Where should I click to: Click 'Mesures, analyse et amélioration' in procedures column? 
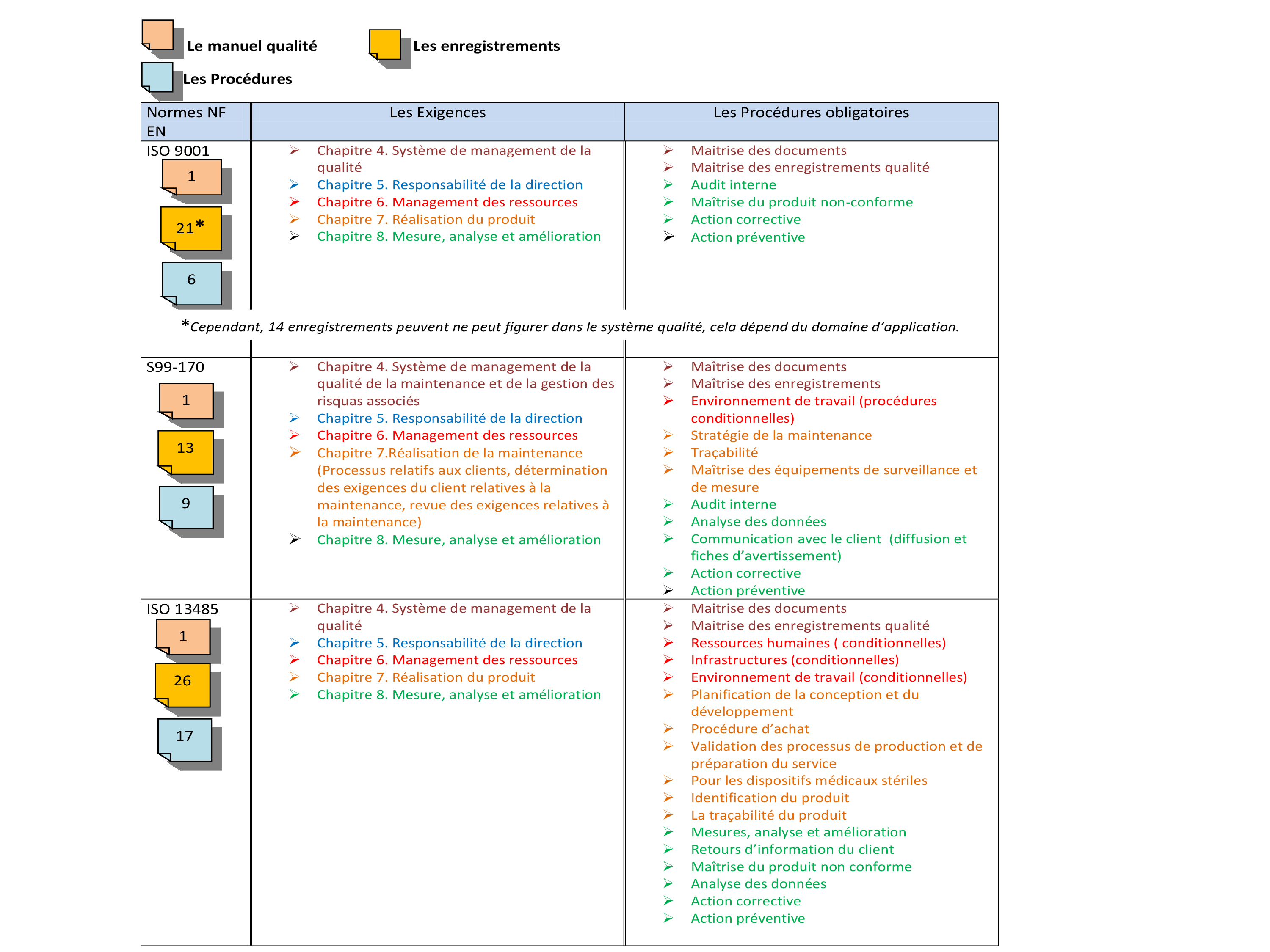pyautogui.click(x=798, y=833)
